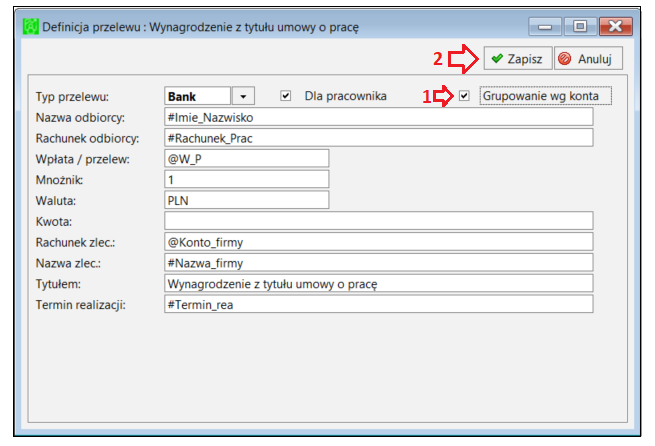Open the Typ przelewu dropdown arrow
655x446 pixels.
pyautogui.click(x=243, y=96)
